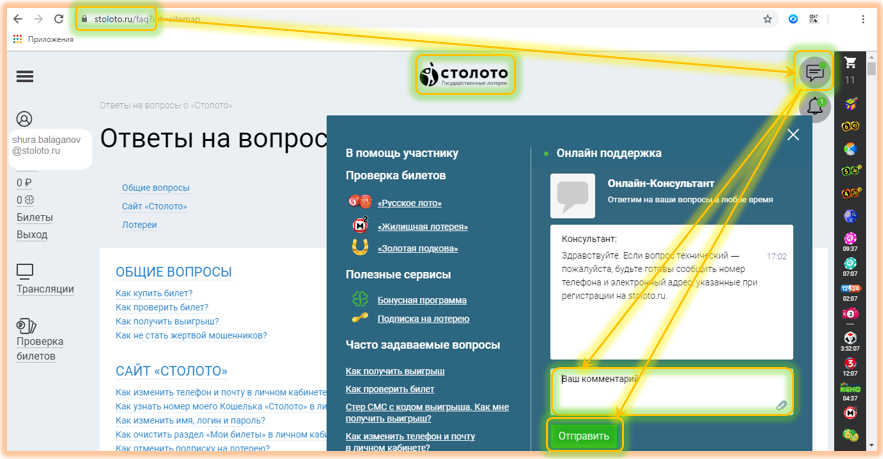Viewport: 883px width, 459px height.
Task: Click the Ответы на вопросы о «Столото» breadcrumb
Action: (x=166, y=105)
